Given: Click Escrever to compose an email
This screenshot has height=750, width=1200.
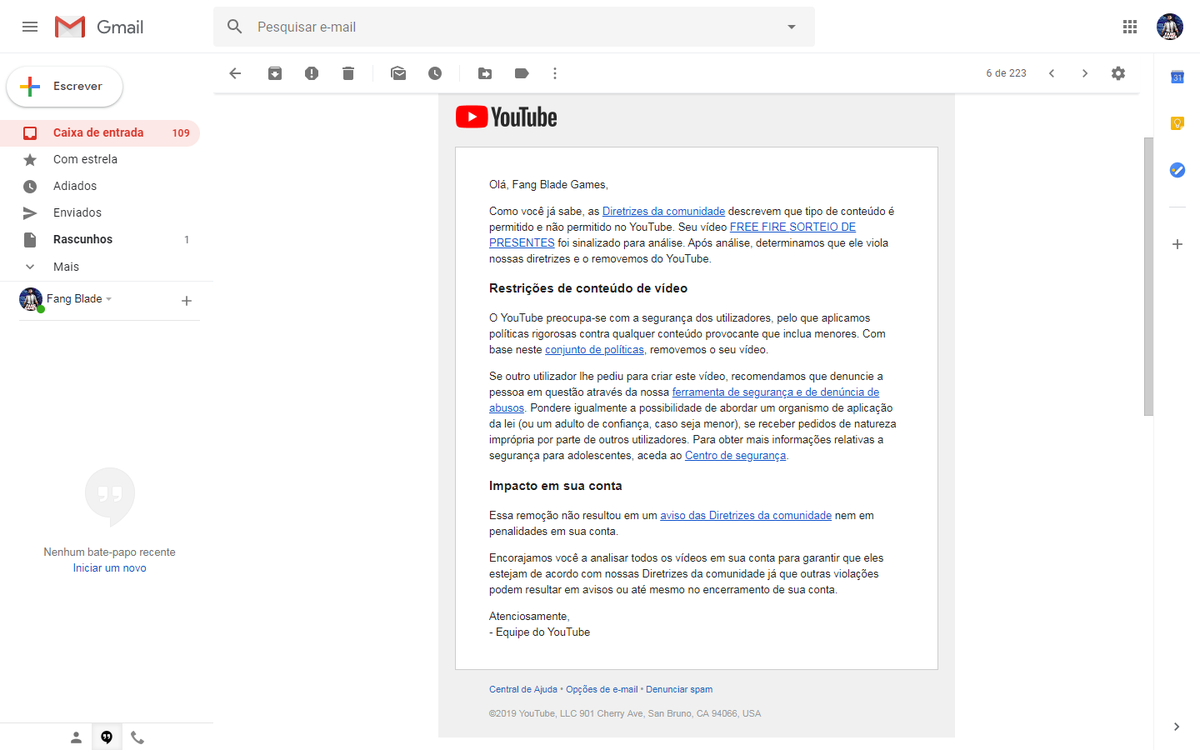Looking at the screenshot, I should click(65, 87).
